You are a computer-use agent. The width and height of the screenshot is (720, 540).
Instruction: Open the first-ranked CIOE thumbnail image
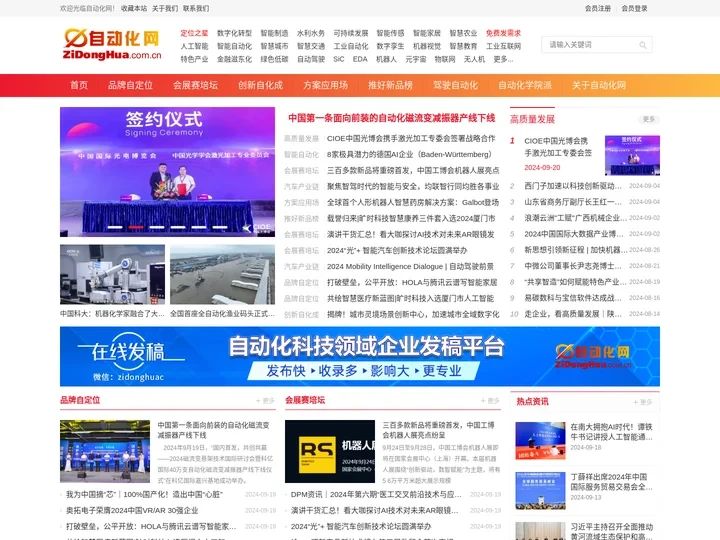632,155
